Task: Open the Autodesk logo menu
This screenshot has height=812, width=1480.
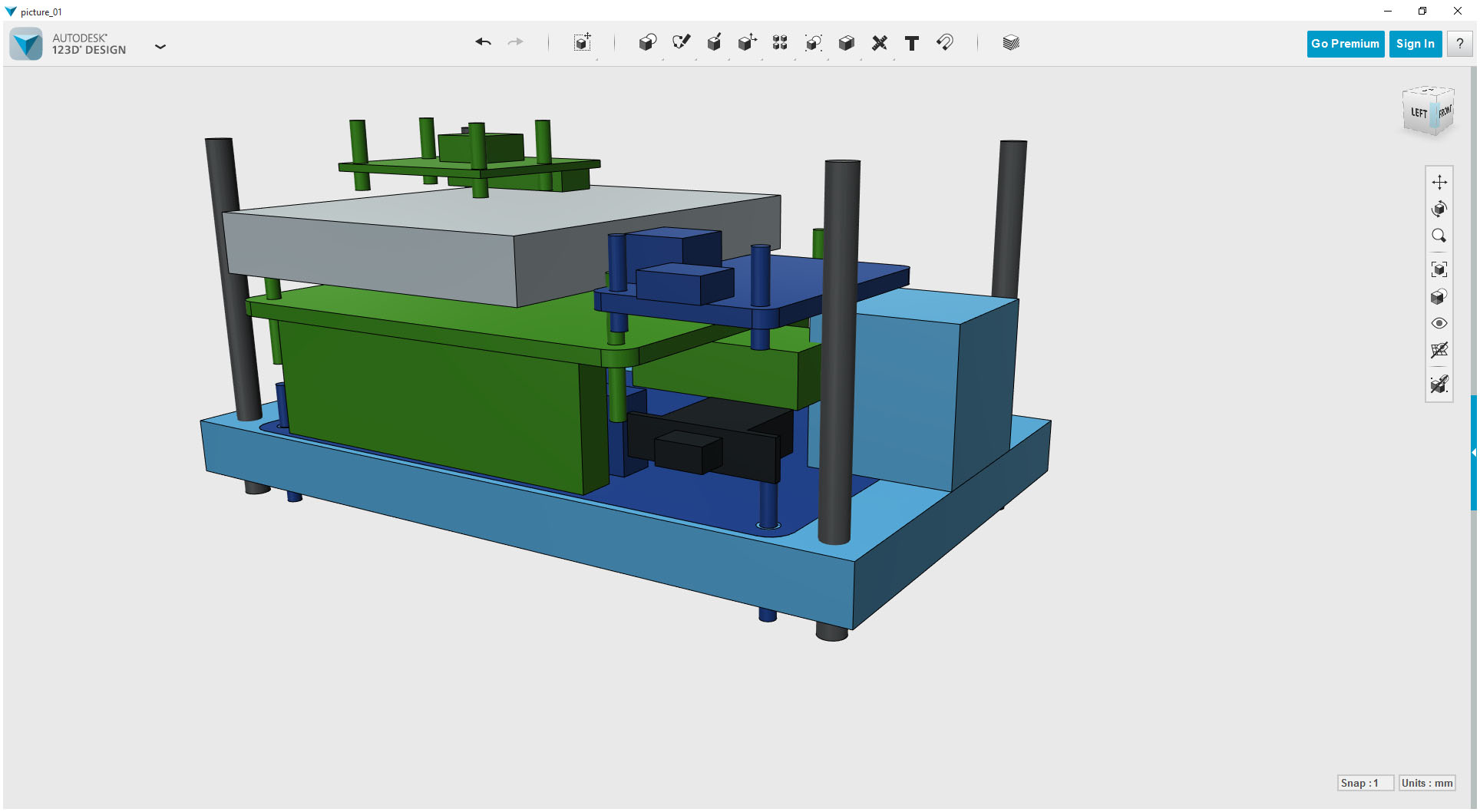Action: (x=26, y=43)
